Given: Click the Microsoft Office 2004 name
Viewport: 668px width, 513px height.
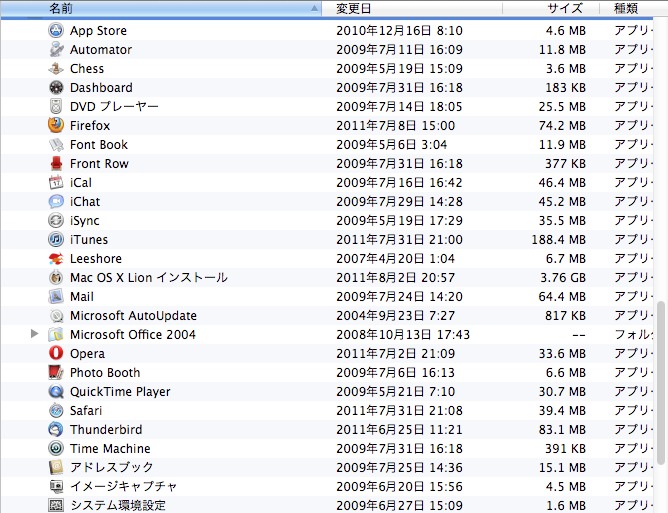Looking at the screenshot, I should tap(133, 334).
